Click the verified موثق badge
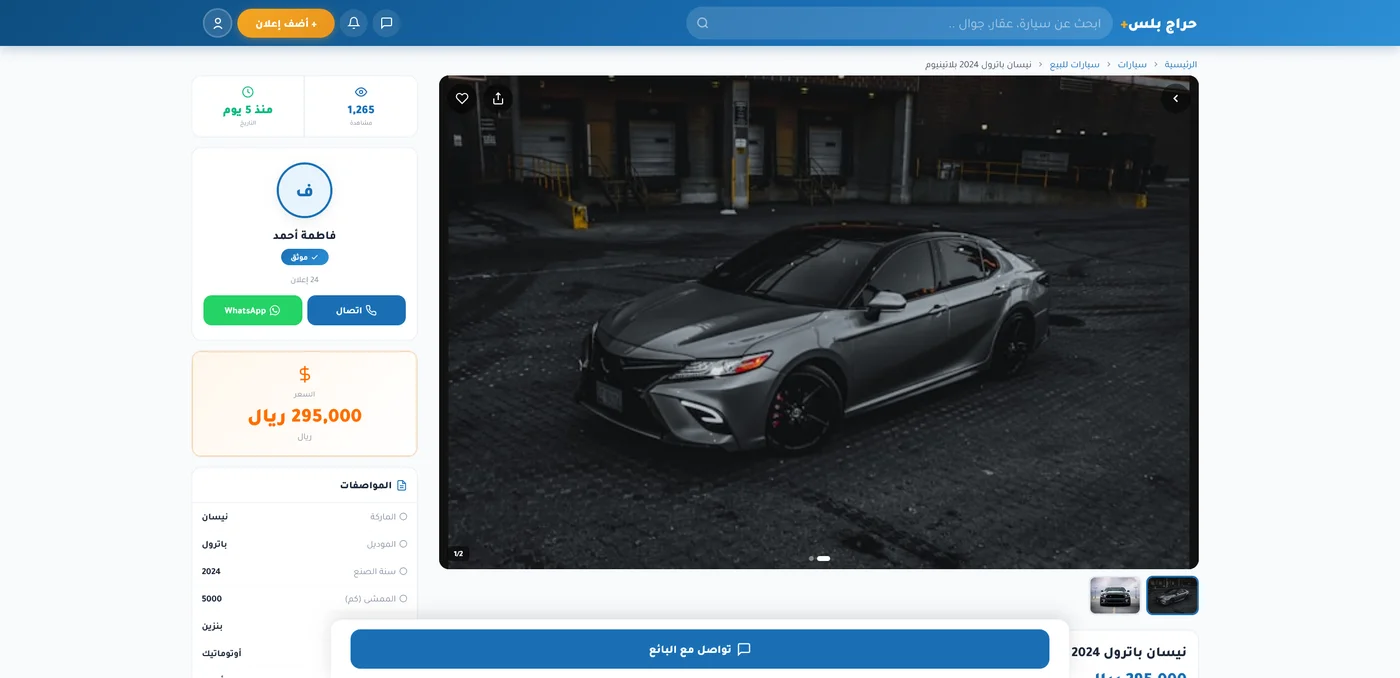 point(305,257)
